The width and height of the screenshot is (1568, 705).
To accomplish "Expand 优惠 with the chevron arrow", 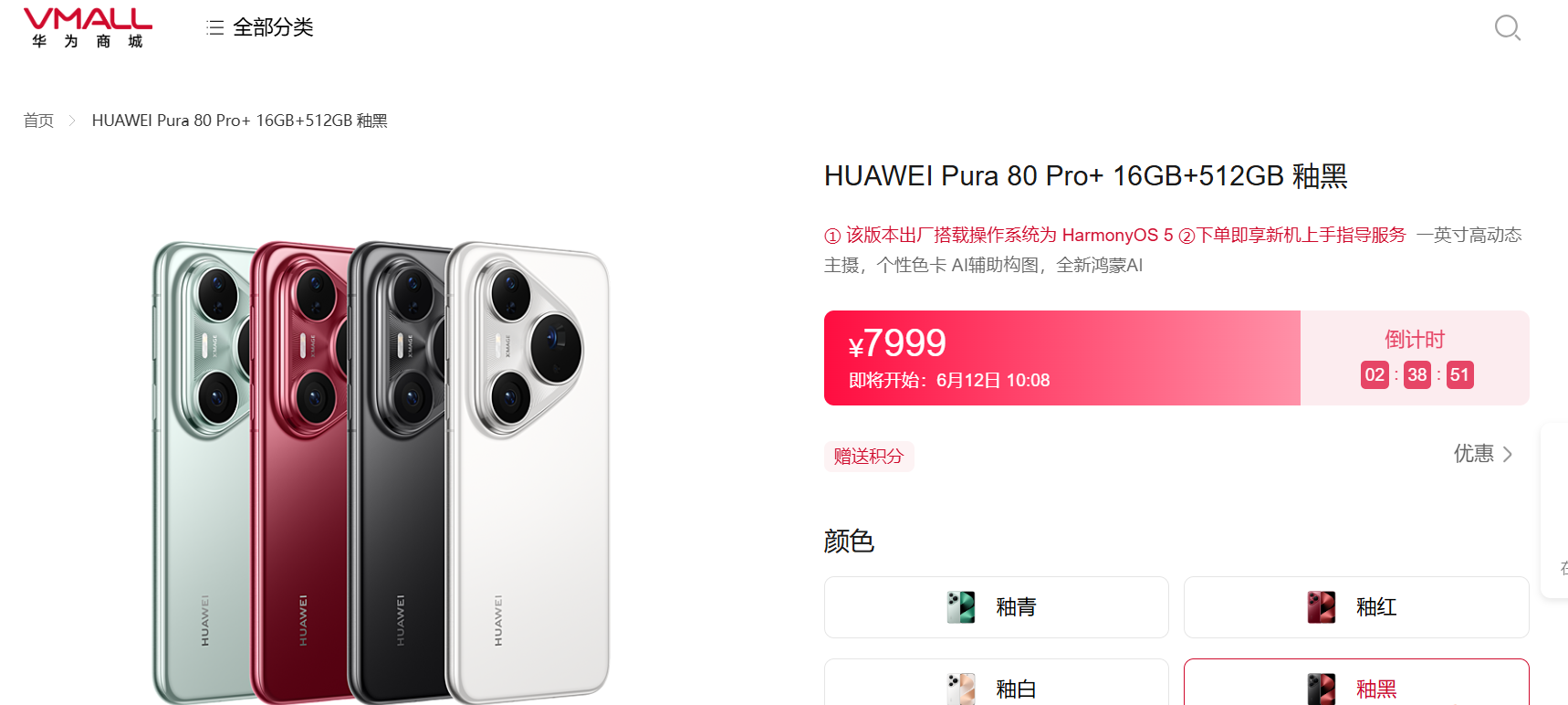I will tap(1508, 454).
